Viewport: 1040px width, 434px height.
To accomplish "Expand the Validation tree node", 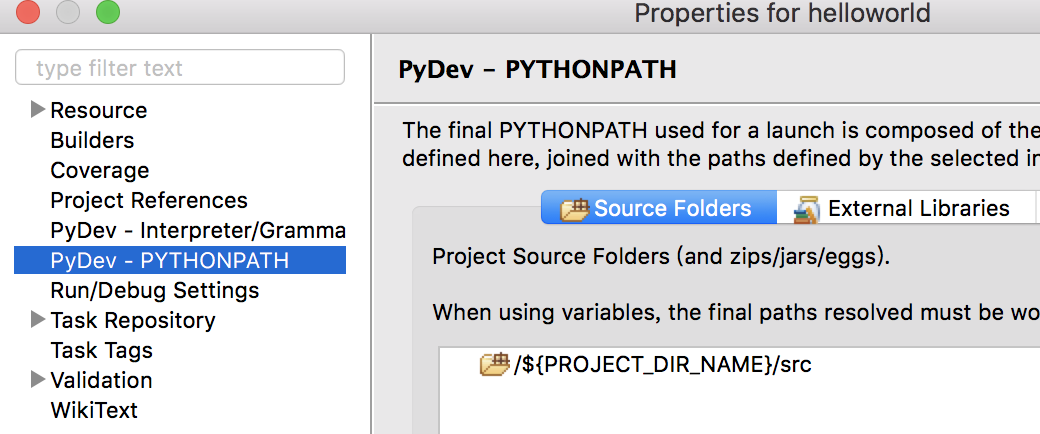I will tap(38, 380).
